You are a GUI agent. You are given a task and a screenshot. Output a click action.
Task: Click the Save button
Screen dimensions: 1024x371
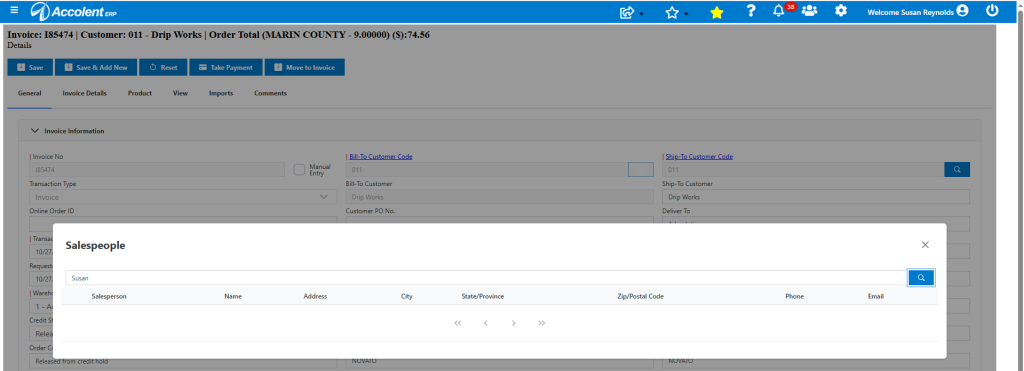tap(30, 67)
